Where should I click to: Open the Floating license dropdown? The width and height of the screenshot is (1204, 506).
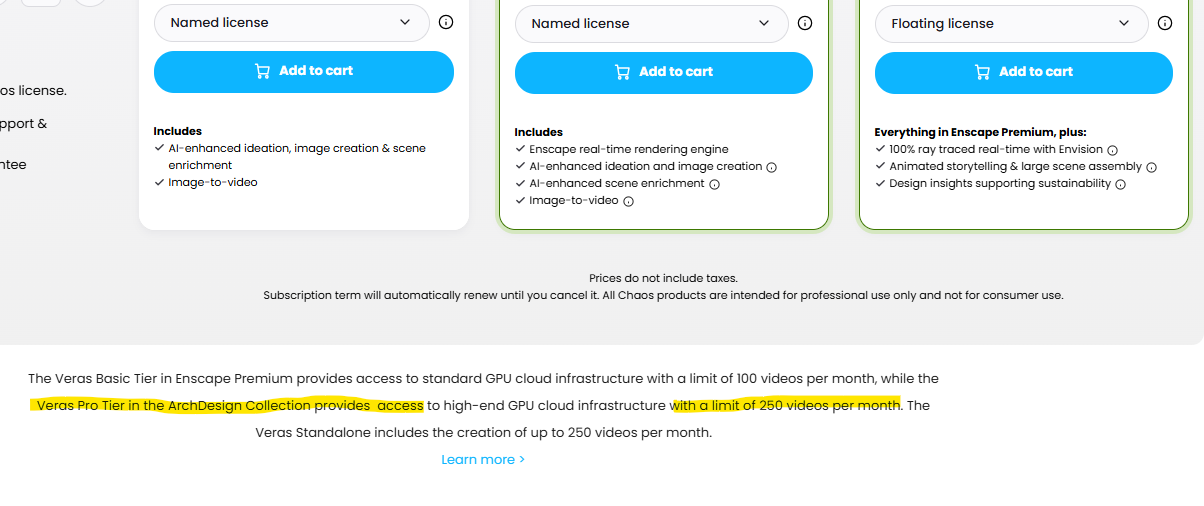pos(1010,24)
